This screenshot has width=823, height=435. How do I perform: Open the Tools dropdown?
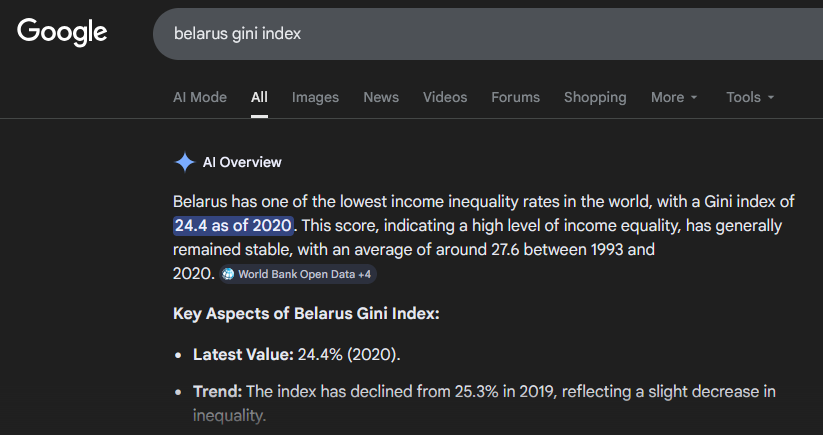(x=750, y=97)
